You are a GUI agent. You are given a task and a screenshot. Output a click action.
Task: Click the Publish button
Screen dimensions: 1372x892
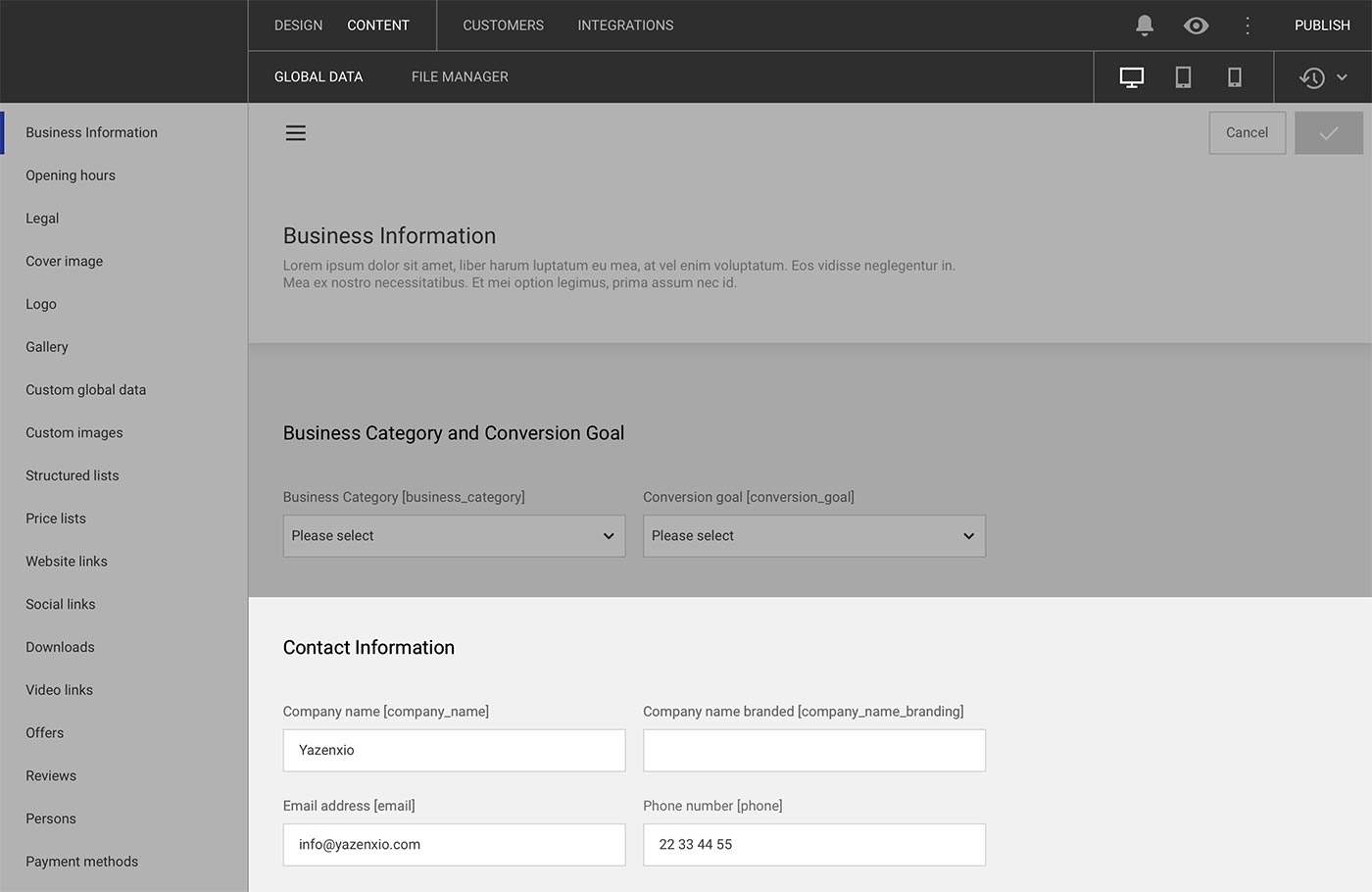point(1322,25)
